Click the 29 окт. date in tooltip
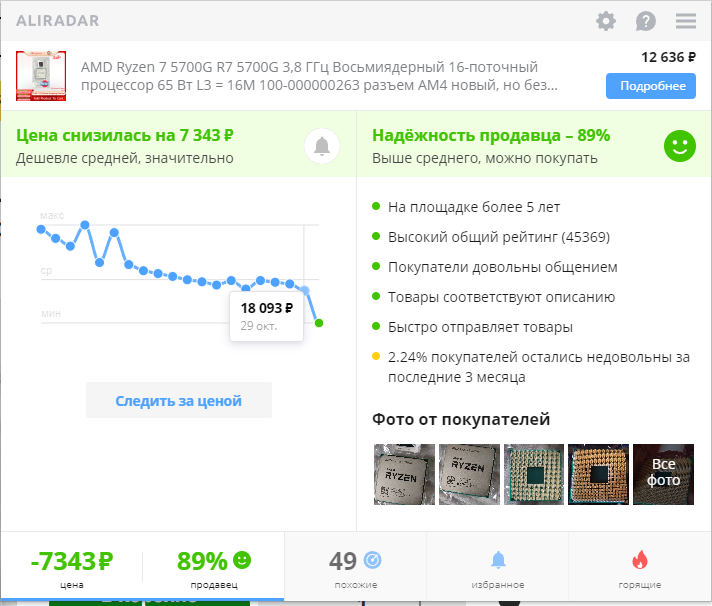The width and height of the screenshot is (712, 606). [259, 326]
